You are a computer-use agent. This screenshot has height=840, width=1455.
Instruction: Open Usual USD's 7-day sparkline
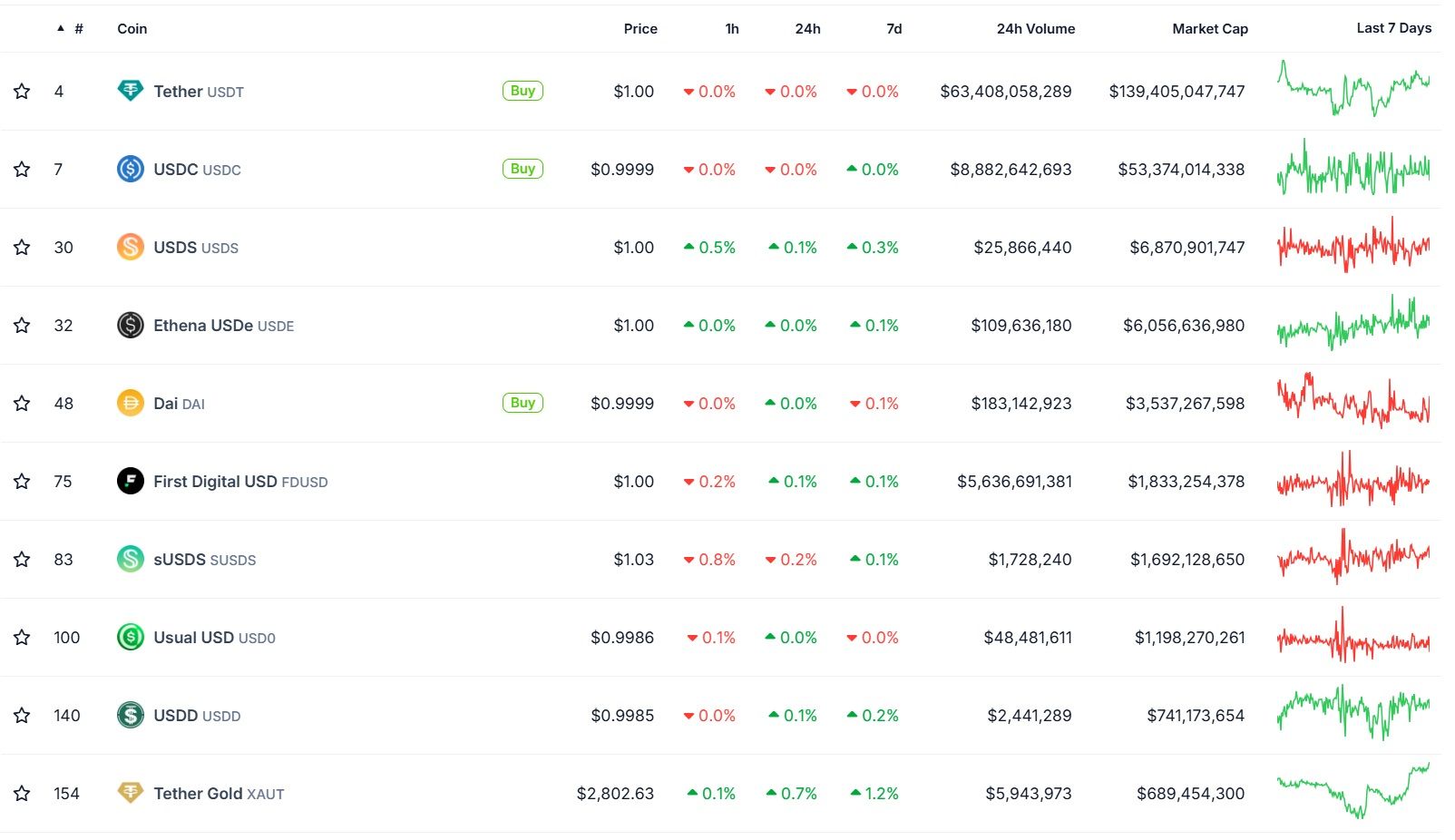pos(1353,636)
